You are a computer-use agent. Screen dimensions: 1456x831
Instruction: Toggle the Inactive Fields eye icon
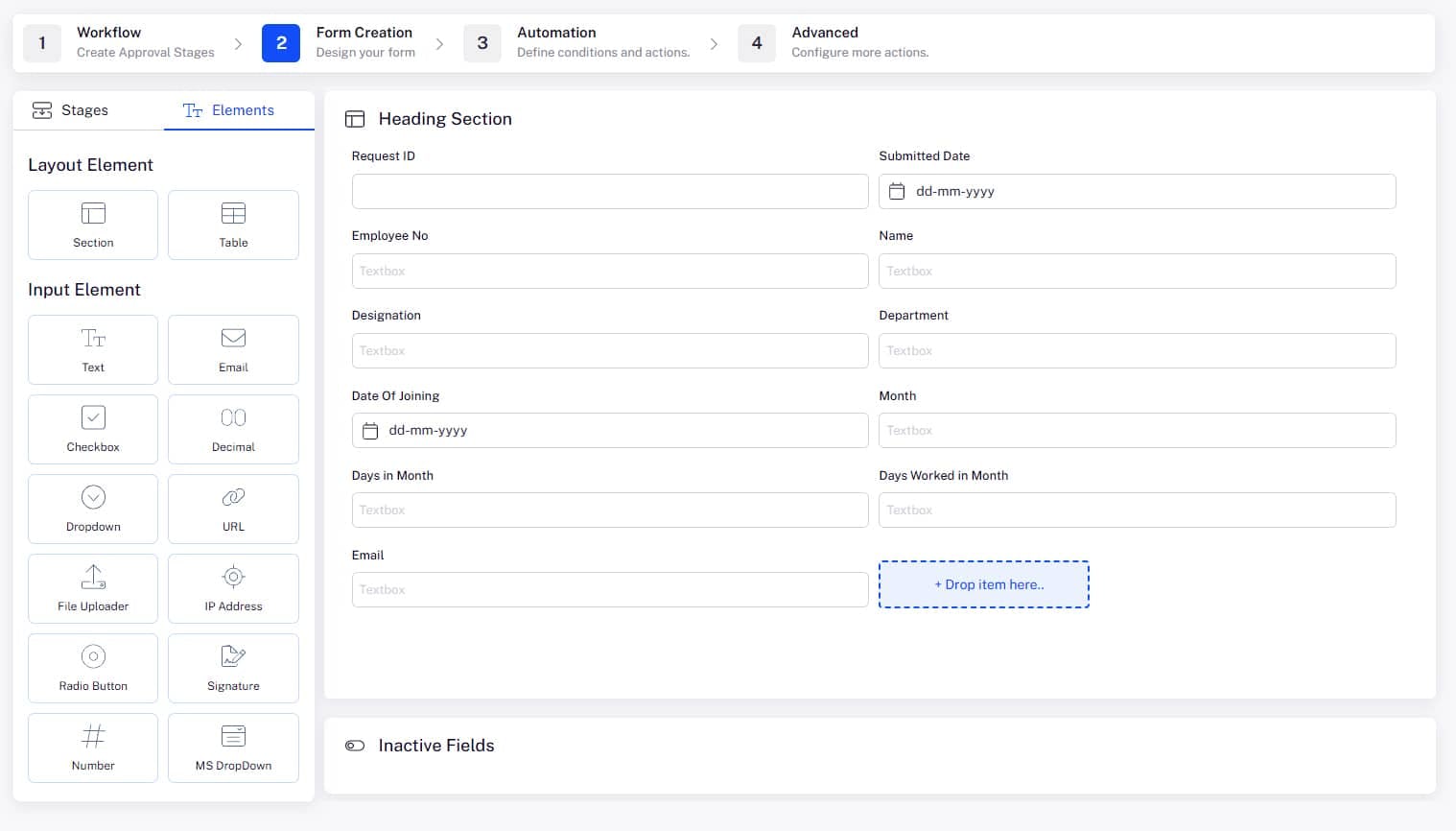point(355,745)
